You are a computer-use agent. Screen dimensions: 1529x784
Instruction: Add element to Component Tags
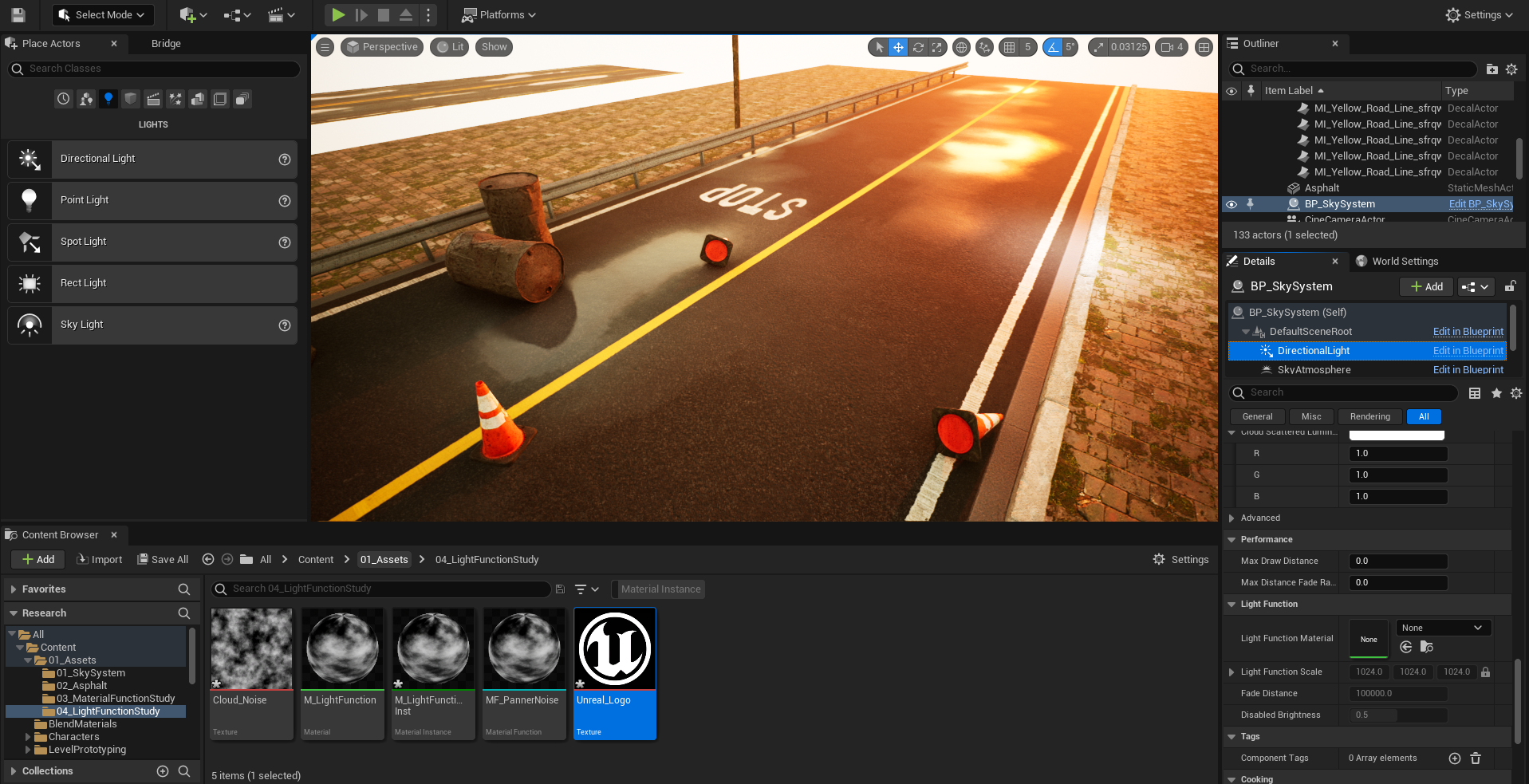(x=1455, y=758)
